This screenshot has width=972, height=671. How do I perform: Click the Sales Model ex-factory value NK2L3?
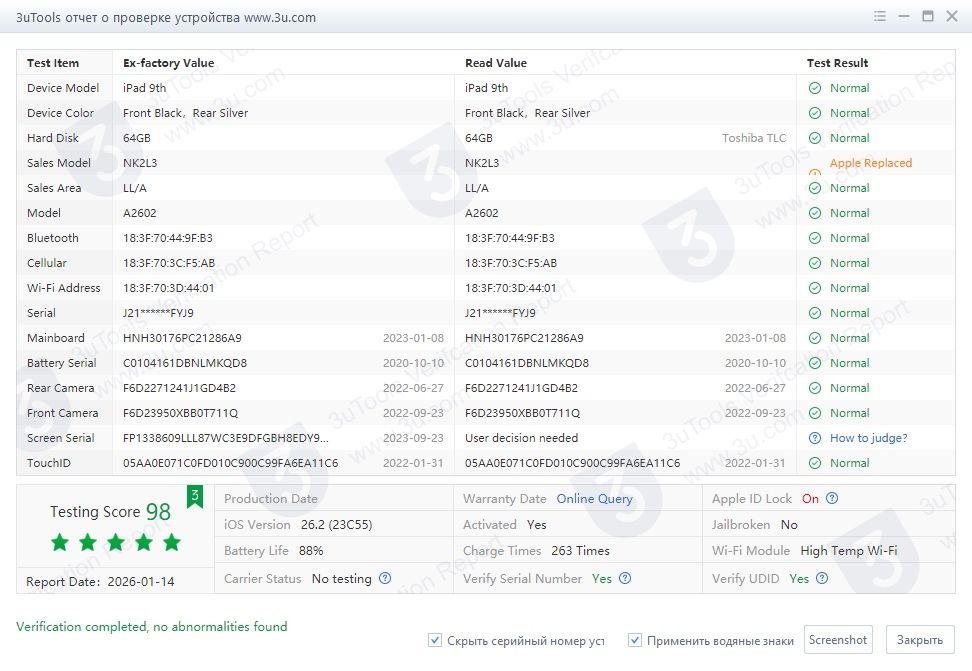(x=140, y=163)
